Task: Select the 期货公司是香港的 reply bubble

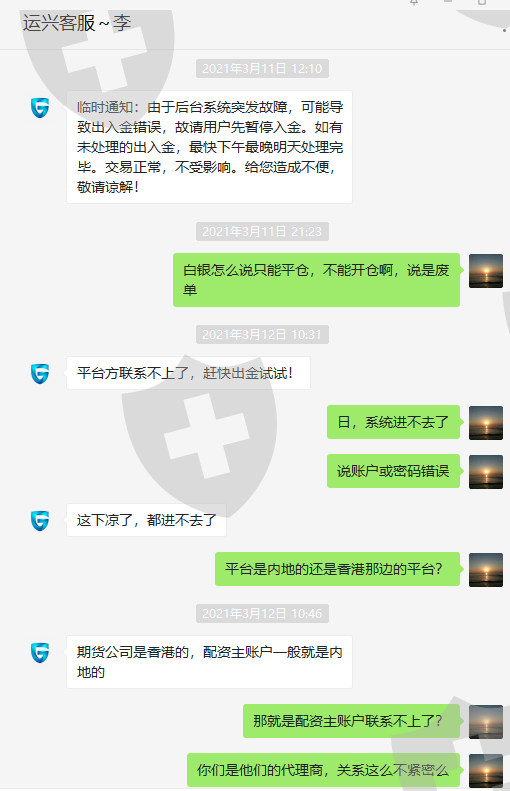Action: pyautogui.click(x=209, y=662)
